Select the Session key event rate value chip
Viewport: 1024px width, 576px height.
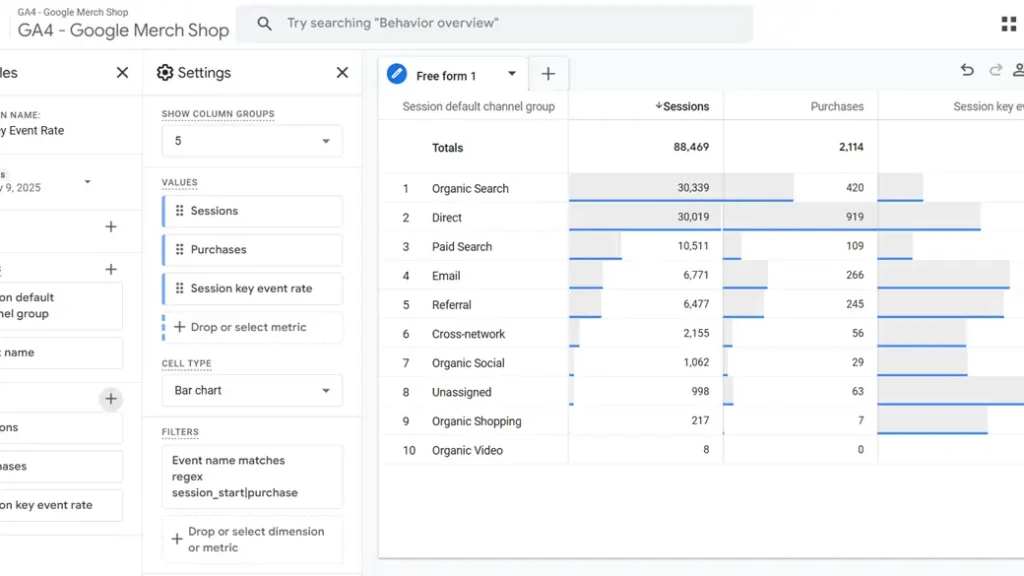coord(252,289)
